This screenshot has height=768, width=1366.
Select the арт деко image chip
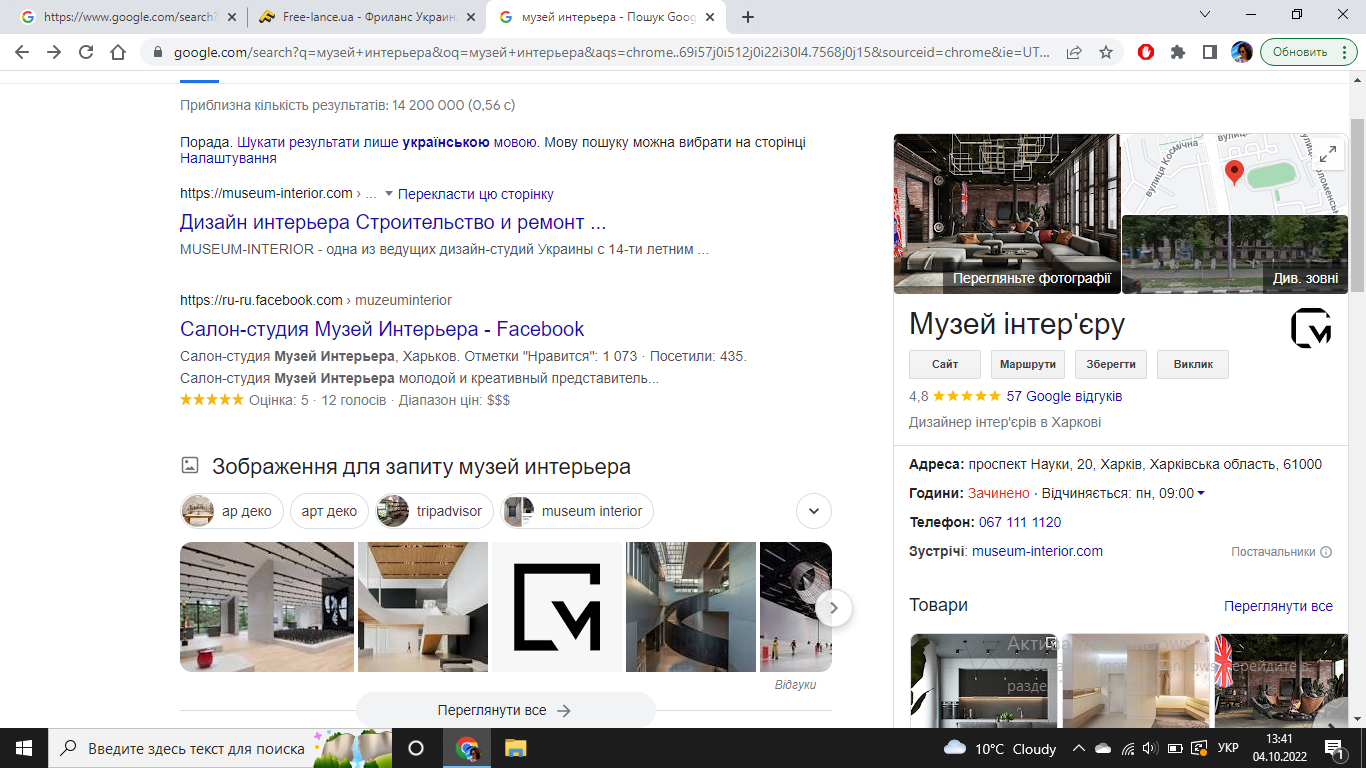(x=329, y=511)
